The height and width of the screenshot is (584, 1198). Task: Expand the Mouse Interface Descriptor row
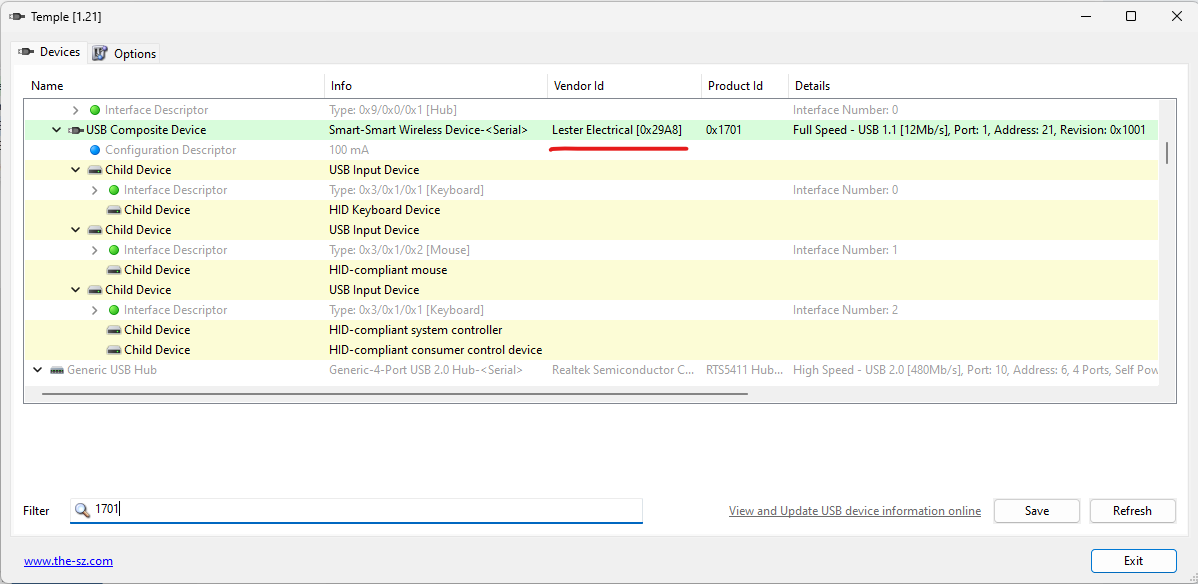point(95,250)
